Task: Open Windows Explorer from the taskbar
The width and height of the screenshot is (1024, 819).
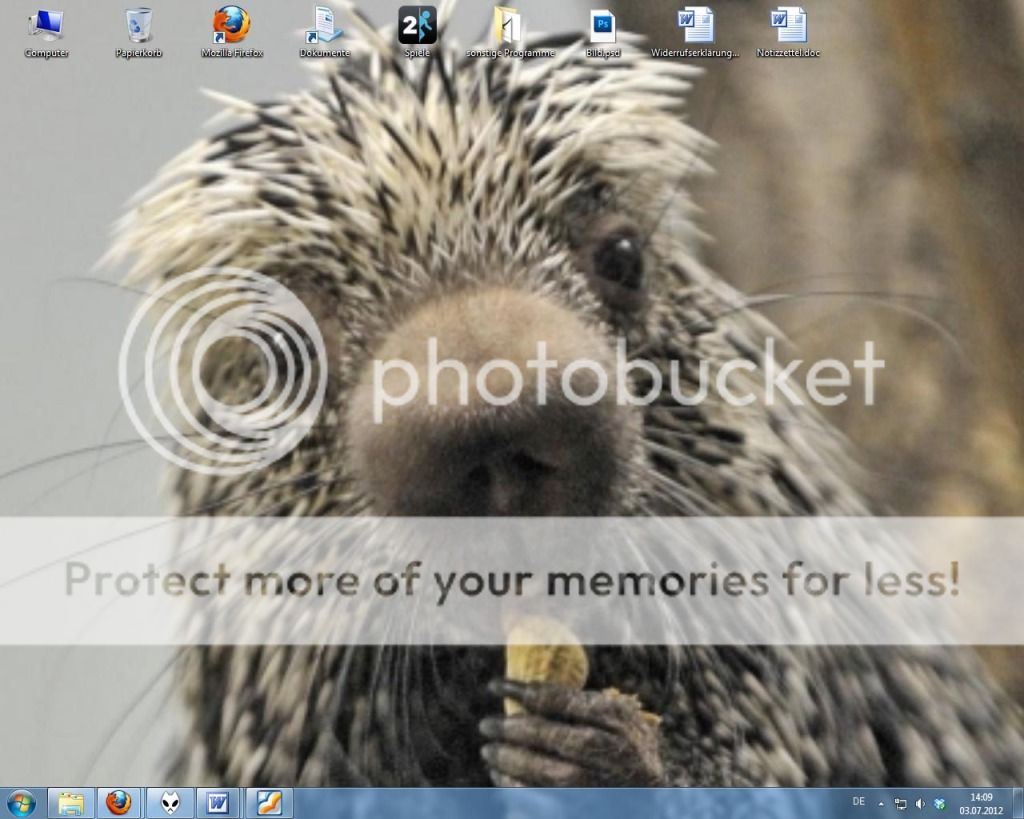Action: 71,803
